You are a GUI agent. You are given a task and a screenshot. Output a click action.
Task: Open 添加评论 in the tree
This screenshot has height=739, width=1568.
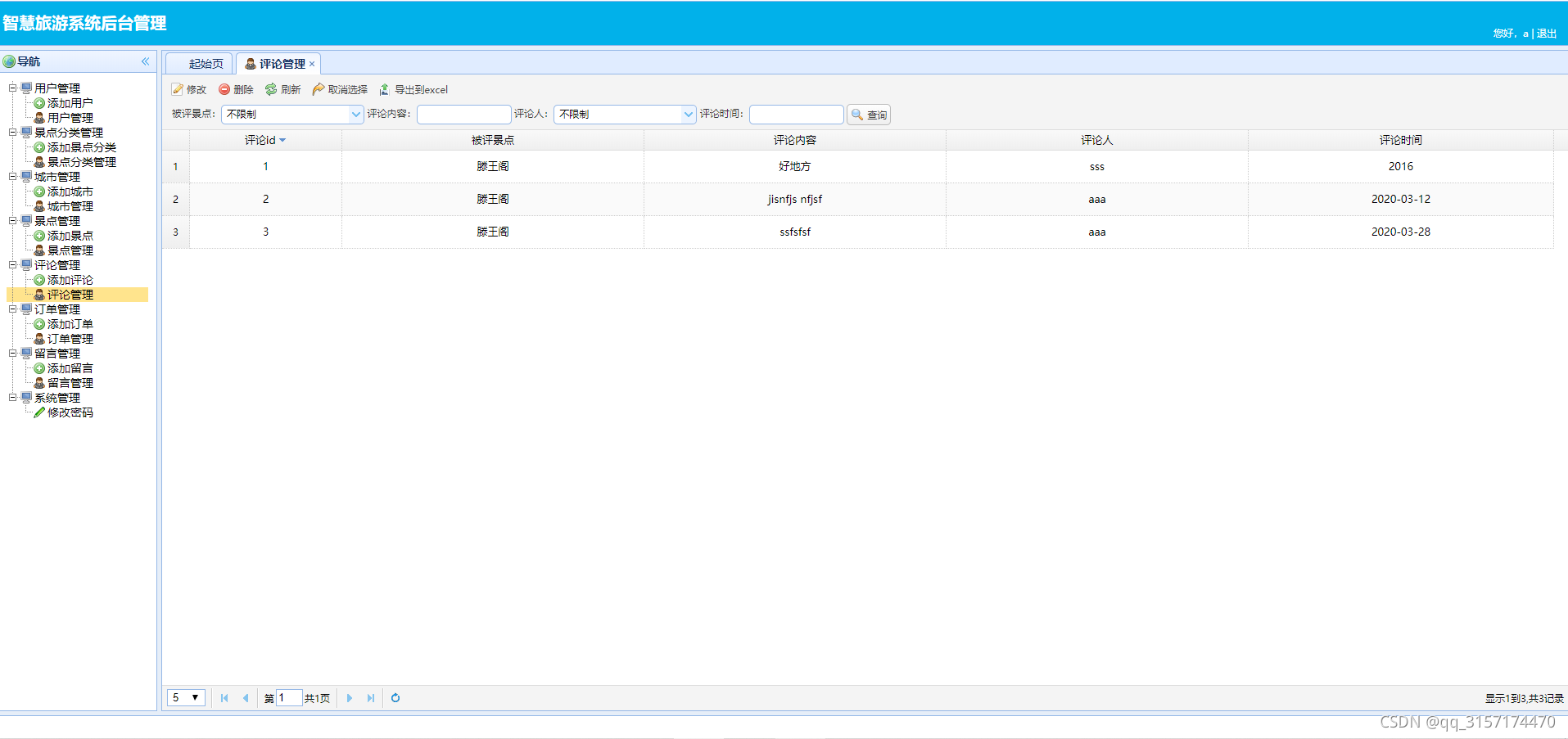click(x=70, y=280)
